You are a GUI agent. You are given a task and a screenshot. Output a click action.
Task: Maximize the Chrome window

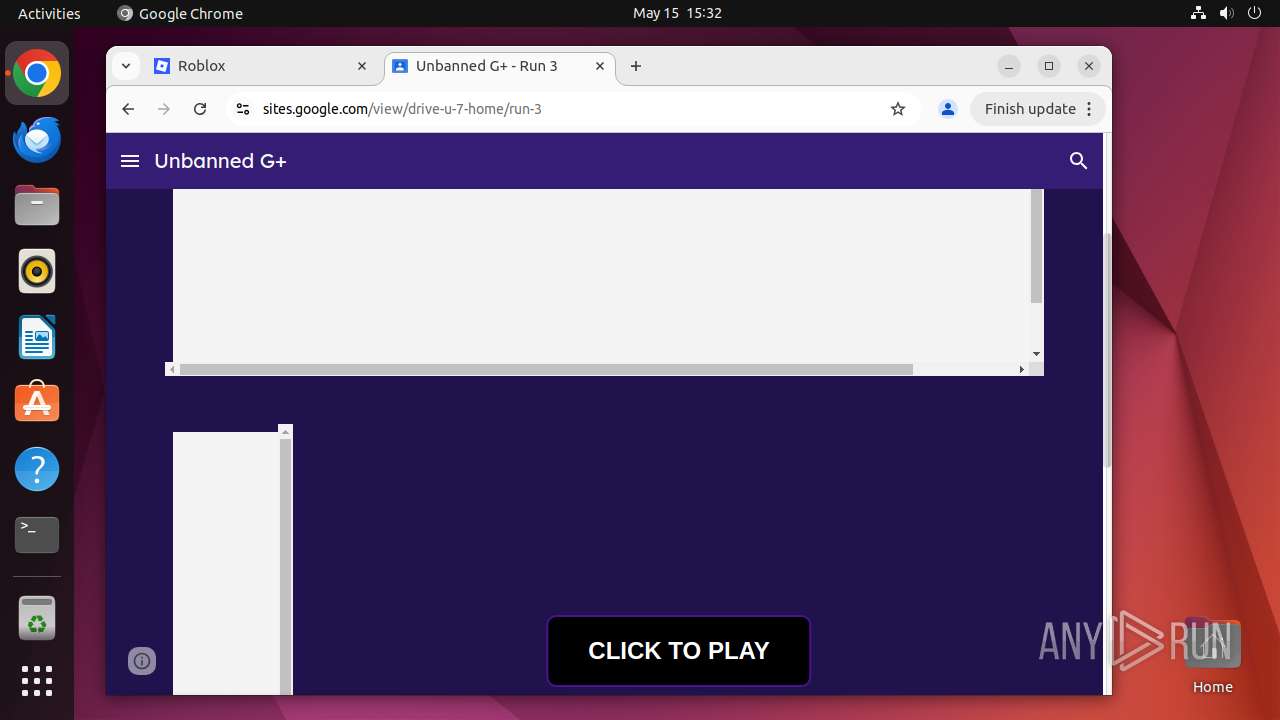click(x=1049, y=66)
